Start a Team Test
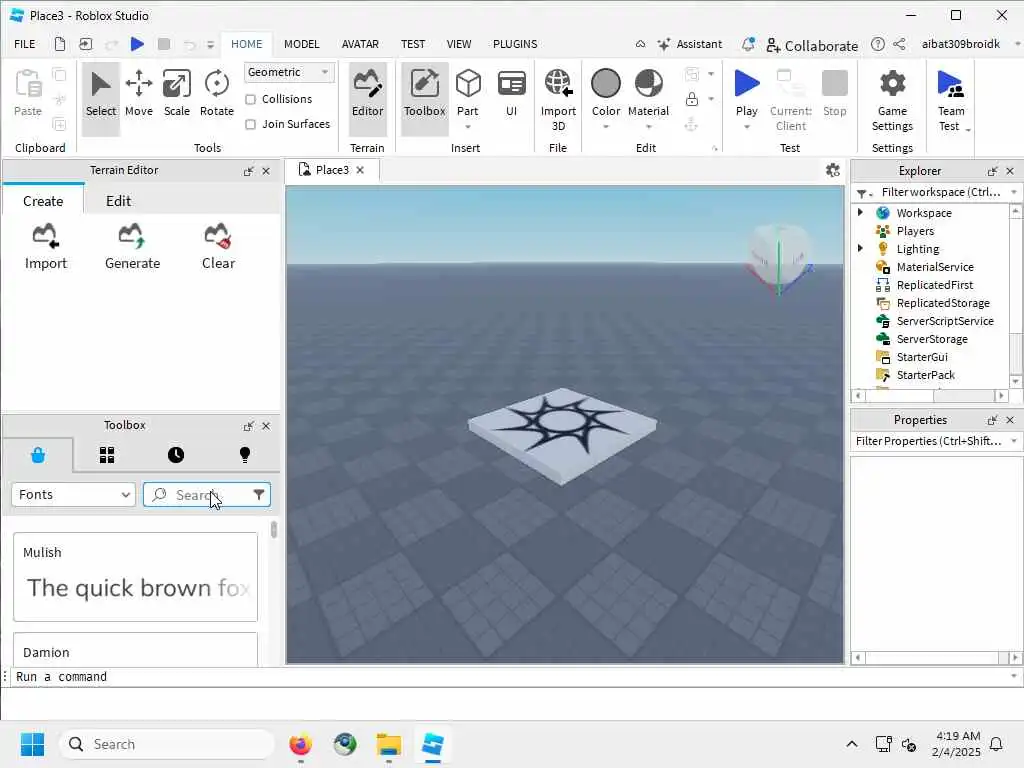Image resolution: width=1024 pixels, height=768 pixels. [951, 99]
